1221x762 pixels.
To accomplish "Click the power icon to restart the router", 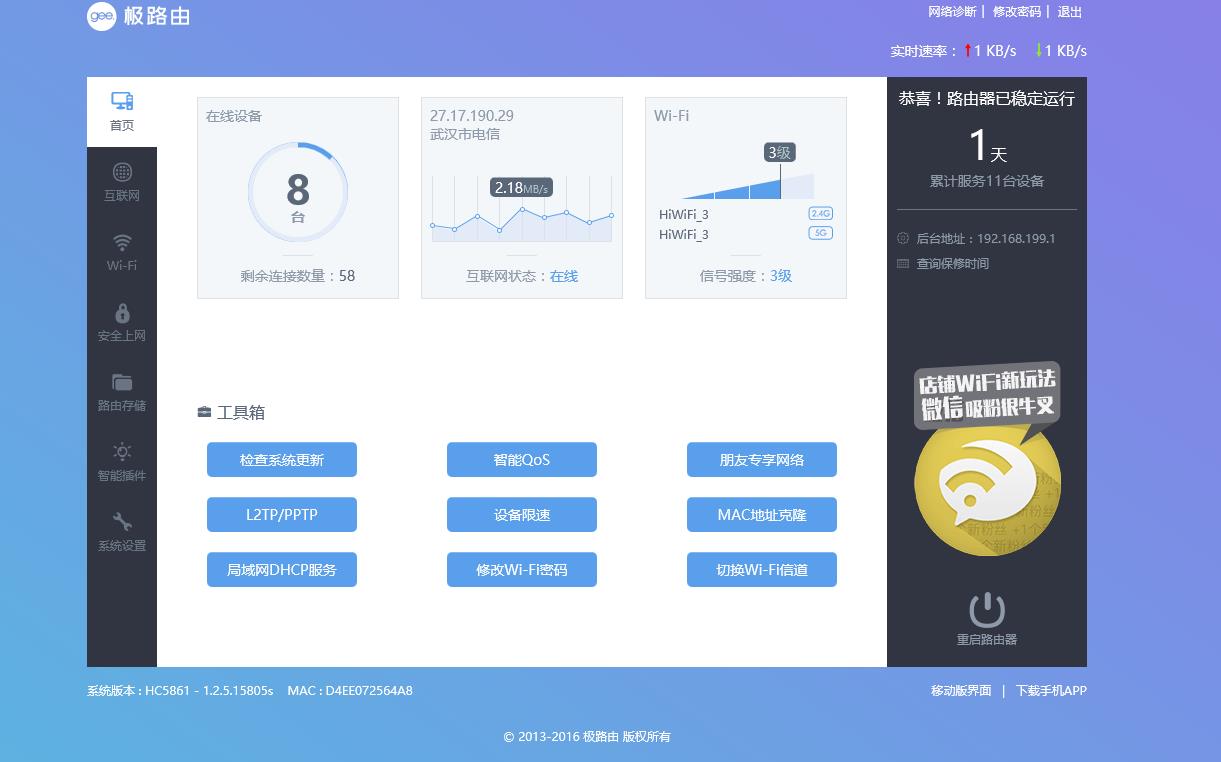I will click(986, 607).
